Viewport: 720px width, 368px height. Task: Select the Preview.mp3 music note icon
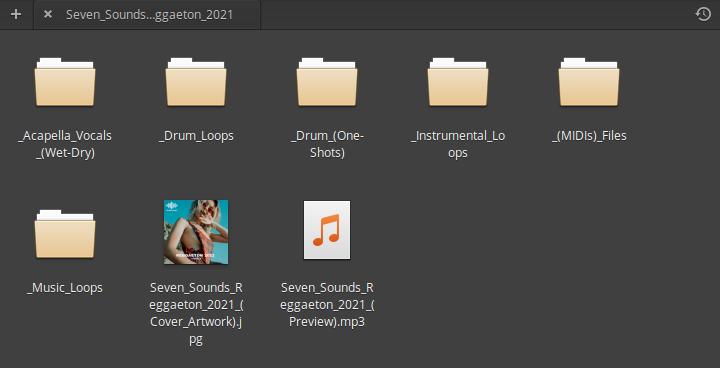pos(327,230)
